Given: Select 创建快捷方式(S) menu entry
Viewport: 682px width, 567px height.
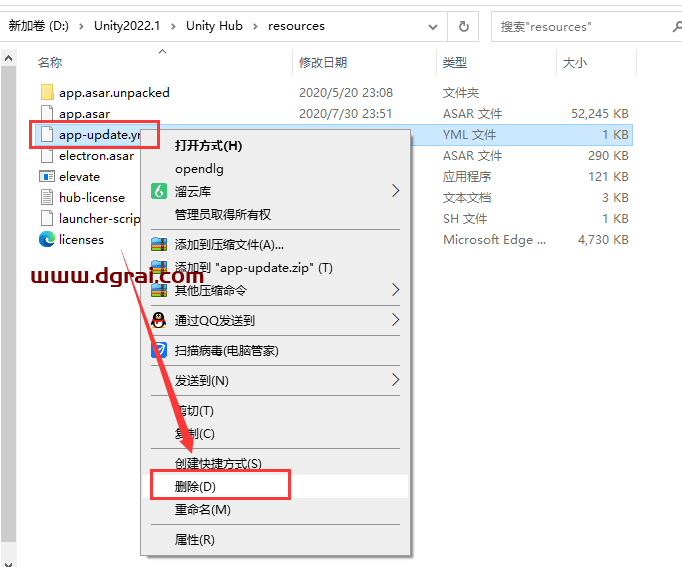Looking at the screenshot, I should point(218,464).
